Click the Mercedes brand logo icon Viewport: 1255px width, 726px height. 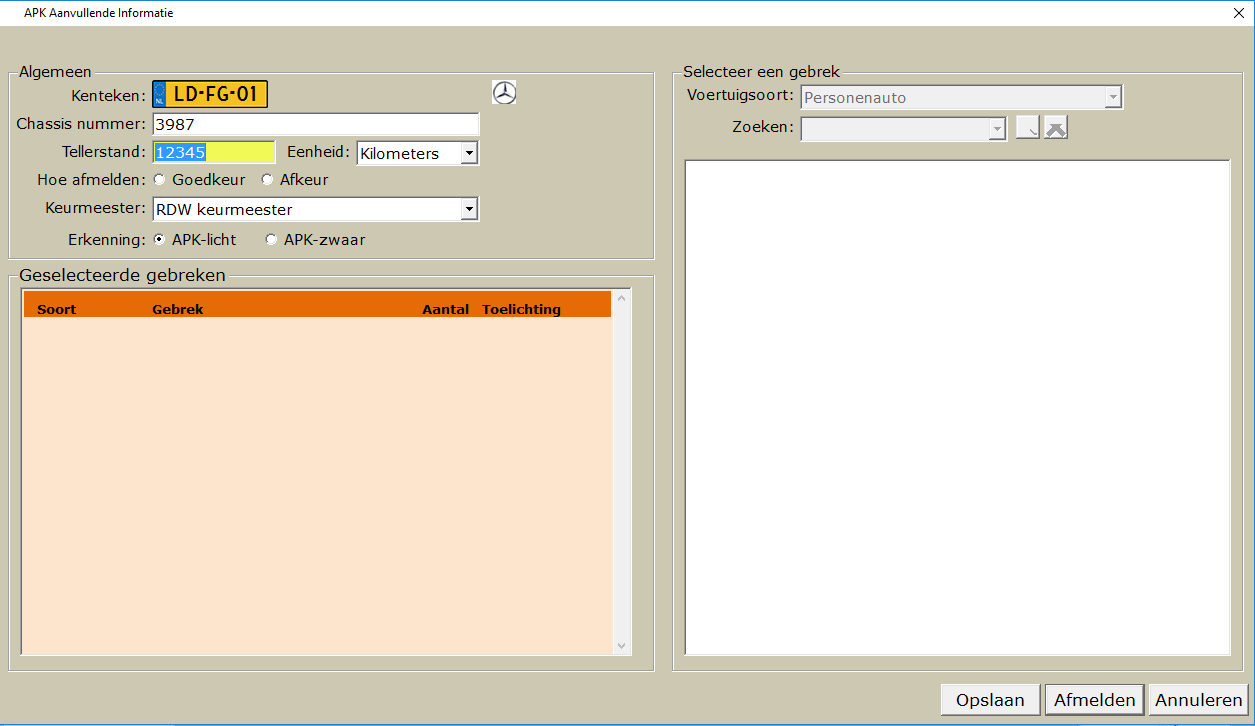pyautogui.click(x=505, y=93)
